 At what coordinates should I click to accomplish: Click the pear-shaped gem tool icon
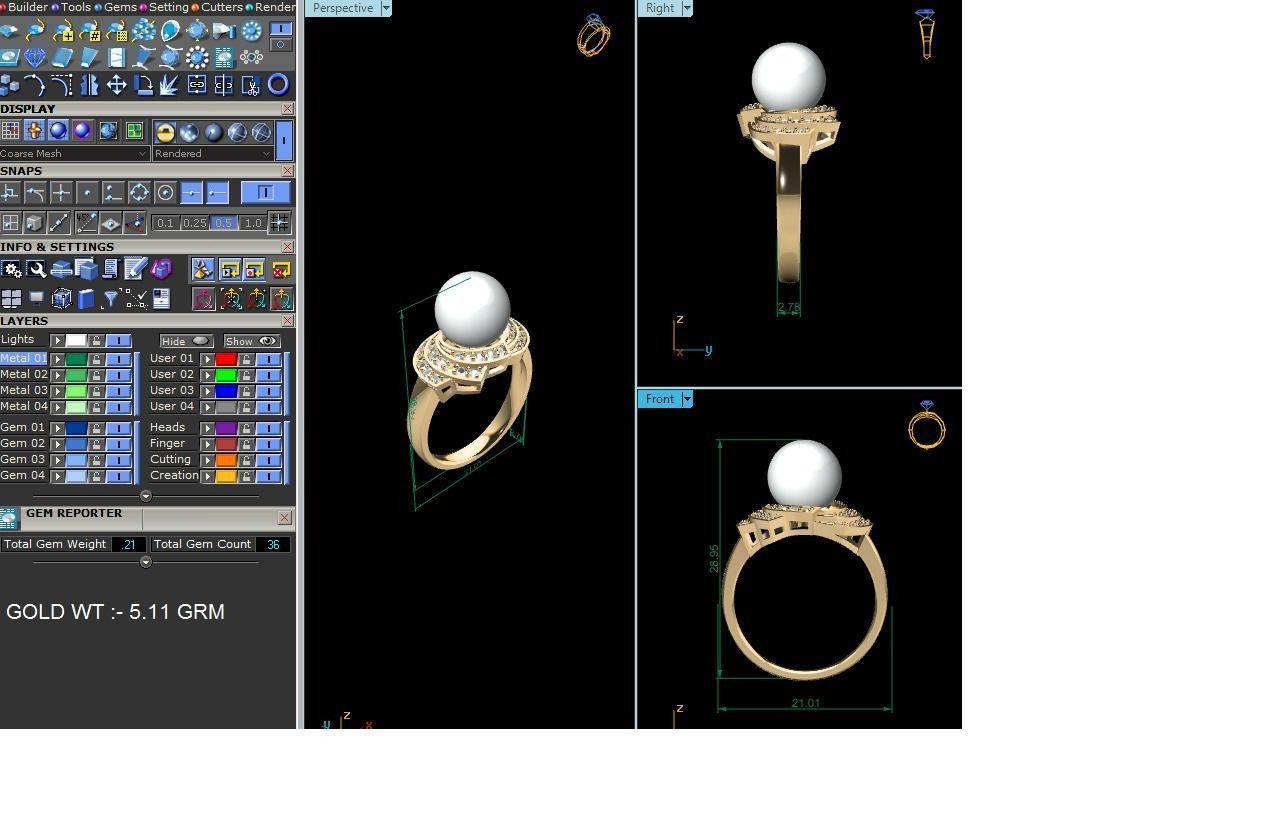coord(171,31)
